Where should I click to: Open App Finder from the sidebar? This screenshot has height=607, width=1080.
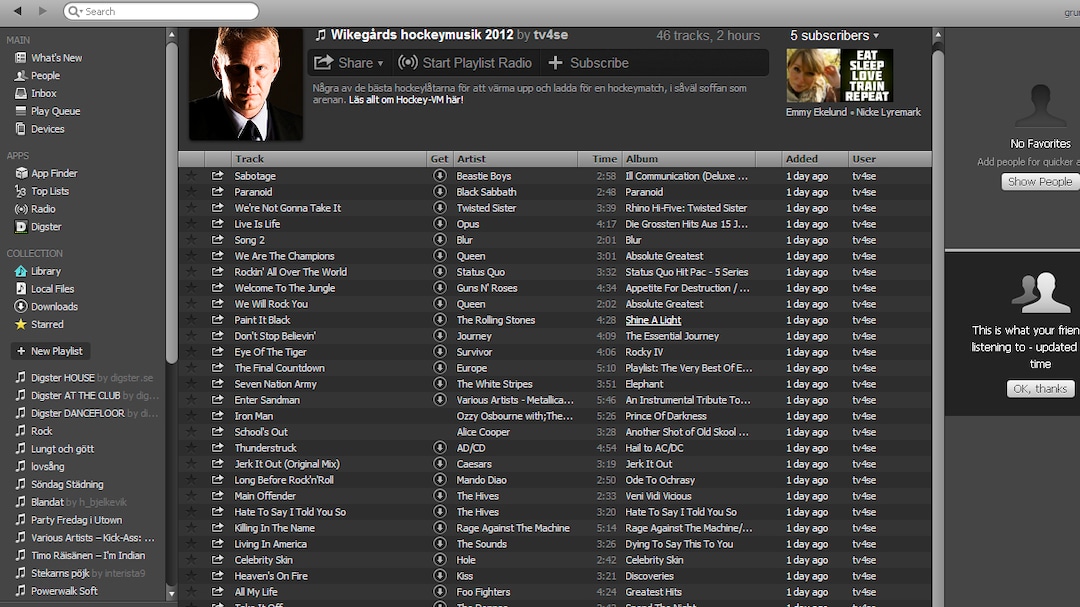pos(53,173)
